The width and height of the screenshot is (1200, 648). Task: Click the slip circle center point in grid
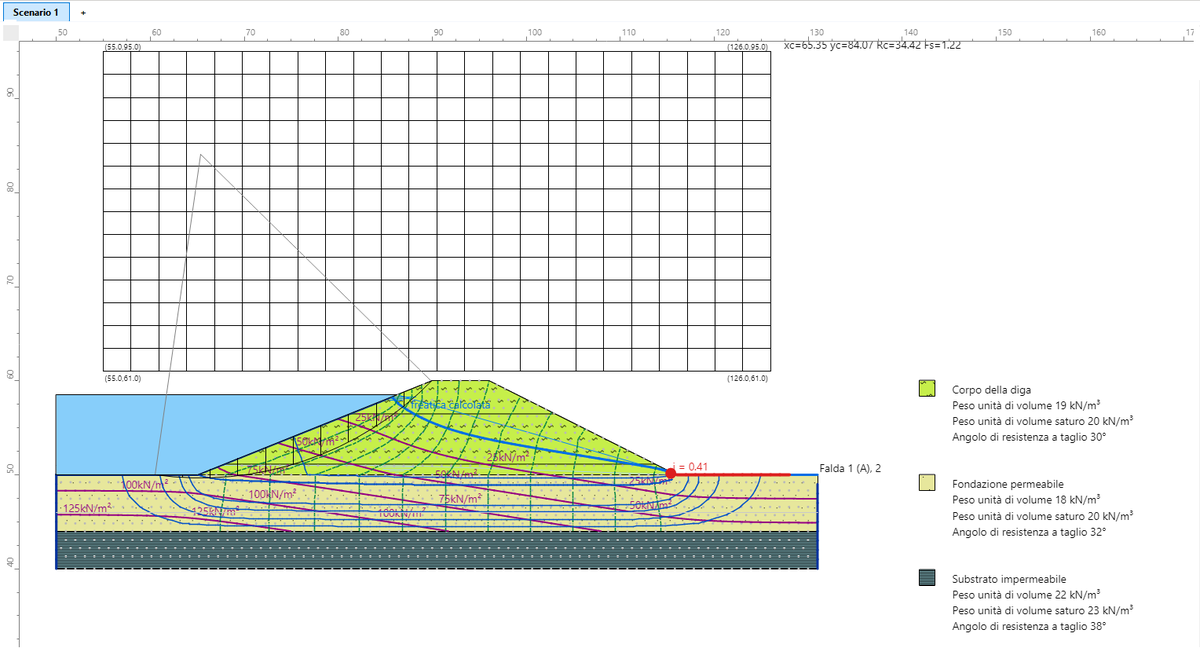(x=200, y=154)
